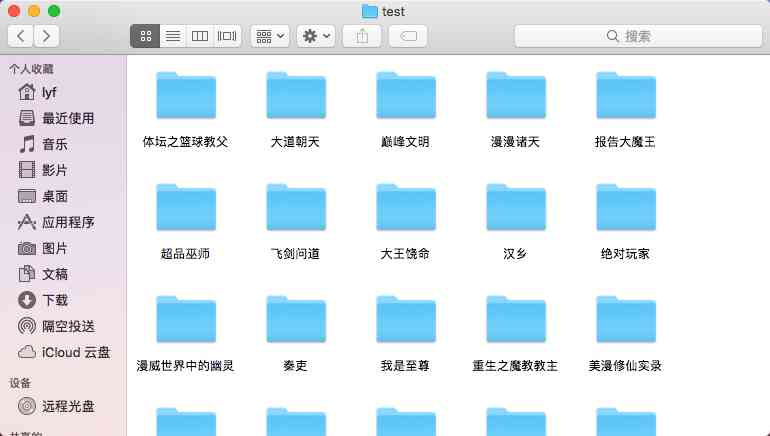Switch to list view
Image resolution: width=770 pixels, height=436 pixels.
pyautogui.click(x=173, y=36)
